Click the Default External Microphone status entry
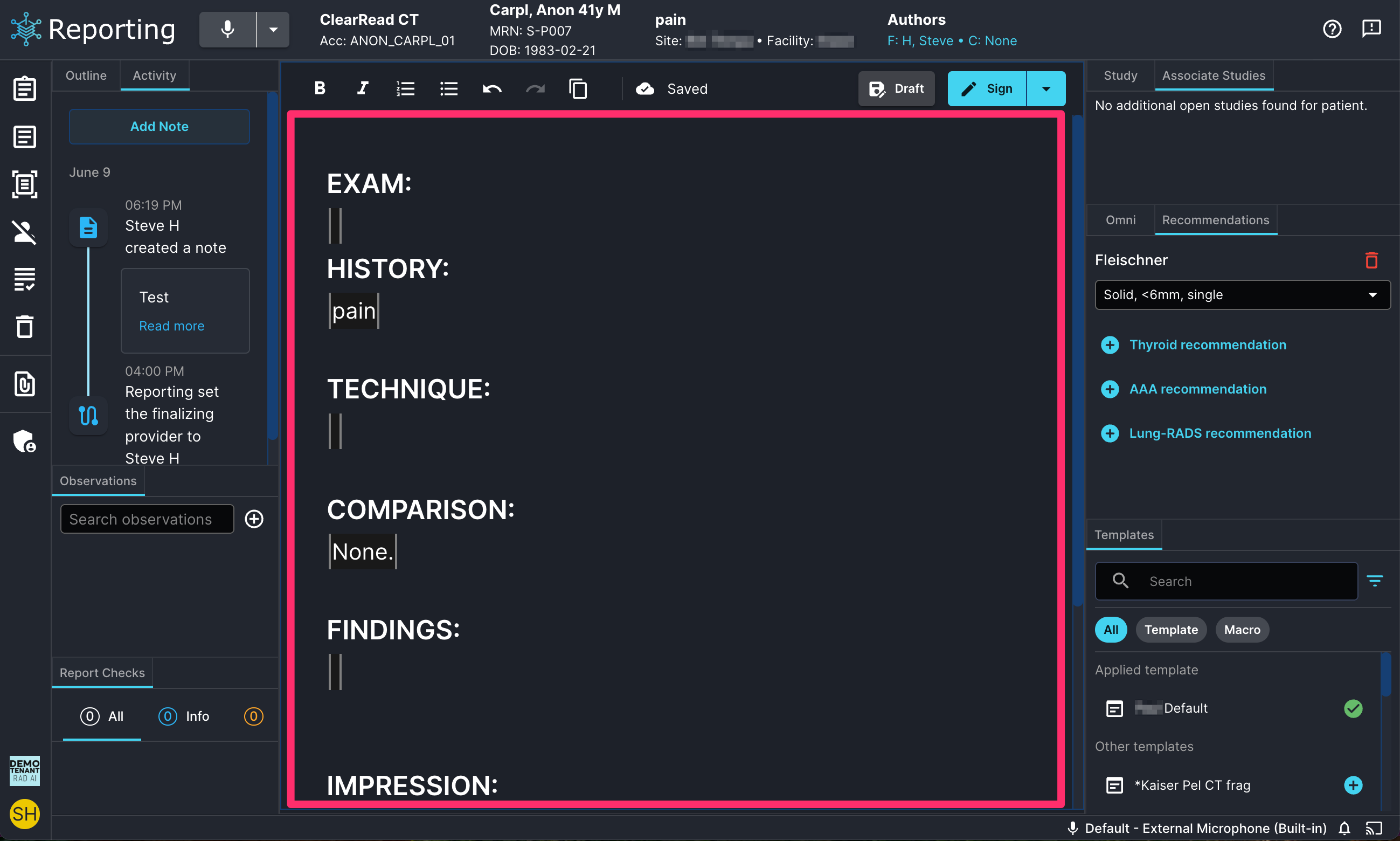This screenshot has height=841, width=1400. coord(1196,828)
